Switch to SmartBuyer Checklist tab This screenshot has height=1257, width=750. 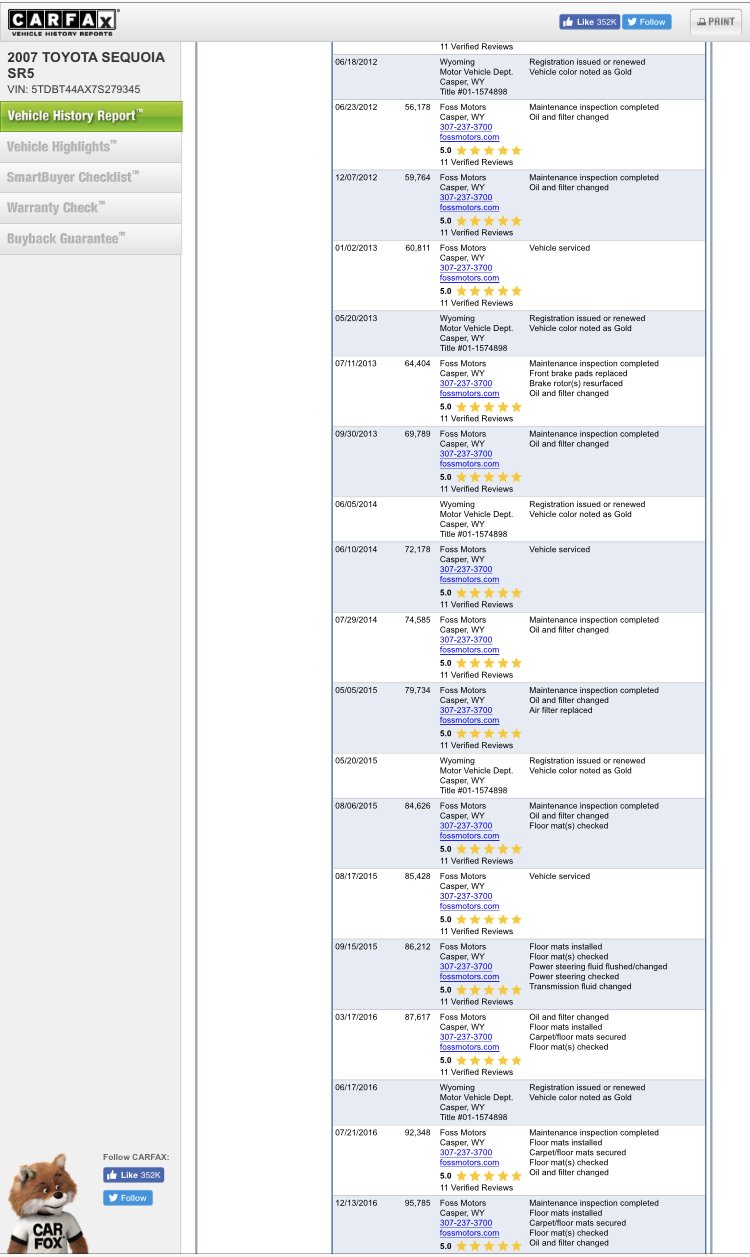coord(91,178)
